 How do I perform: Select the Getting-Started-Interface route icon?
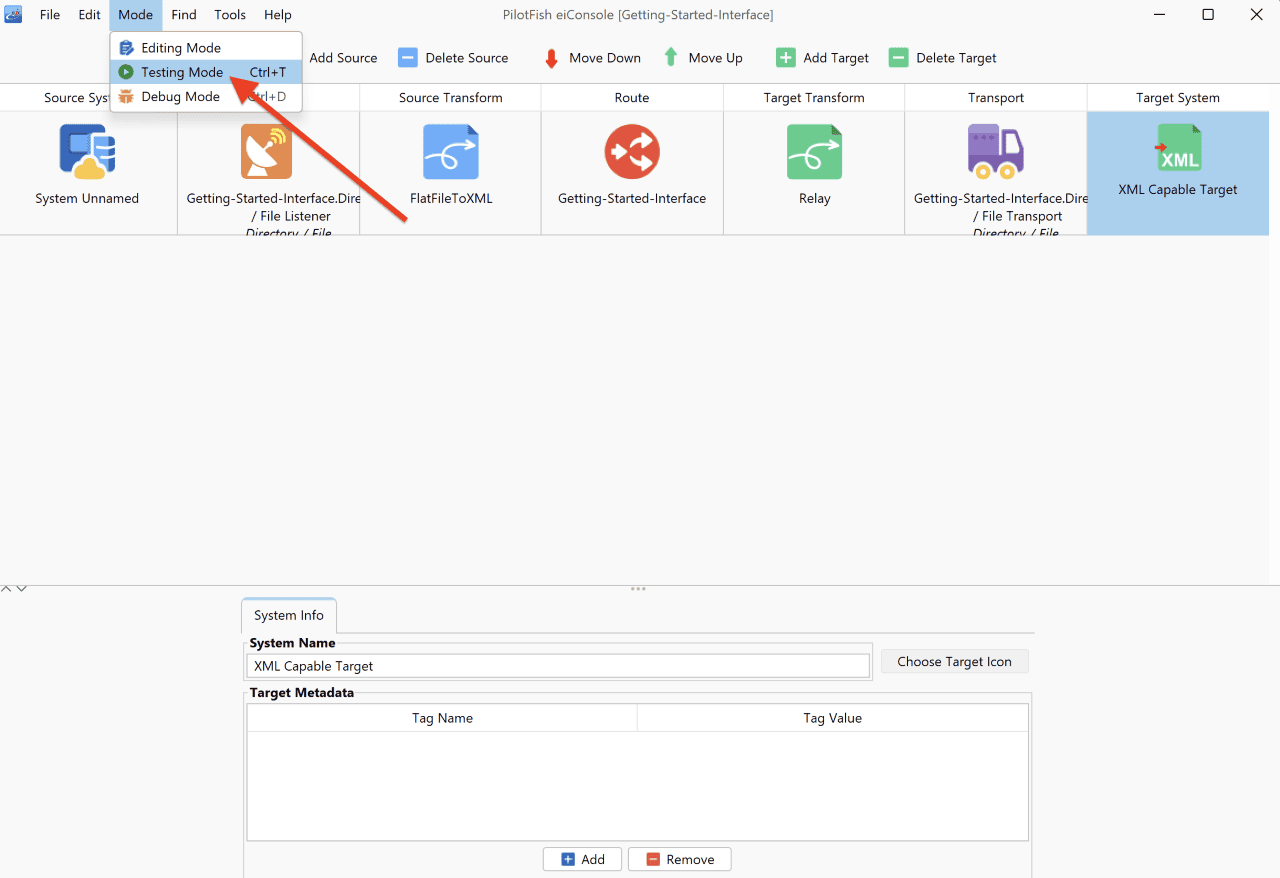coord(632,152)
